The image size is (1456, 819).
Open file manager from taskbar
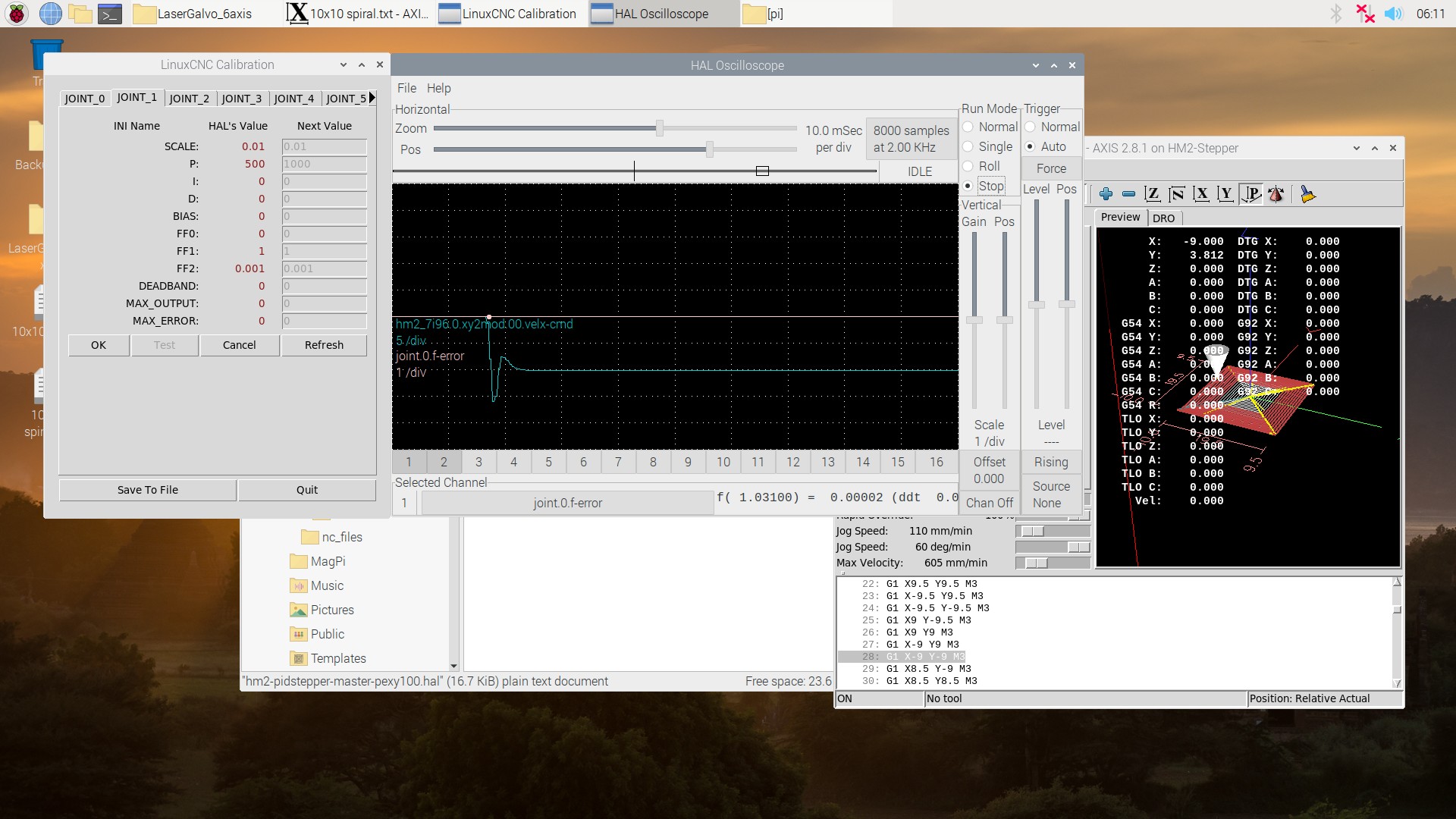click(x=80, y=14)
